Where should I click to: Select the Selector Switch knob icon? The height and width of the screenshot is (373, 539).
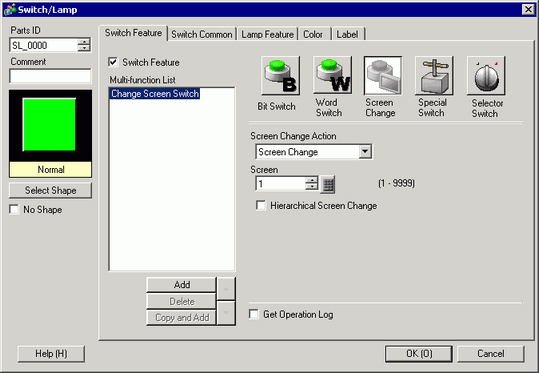click(x=486, y=76)
